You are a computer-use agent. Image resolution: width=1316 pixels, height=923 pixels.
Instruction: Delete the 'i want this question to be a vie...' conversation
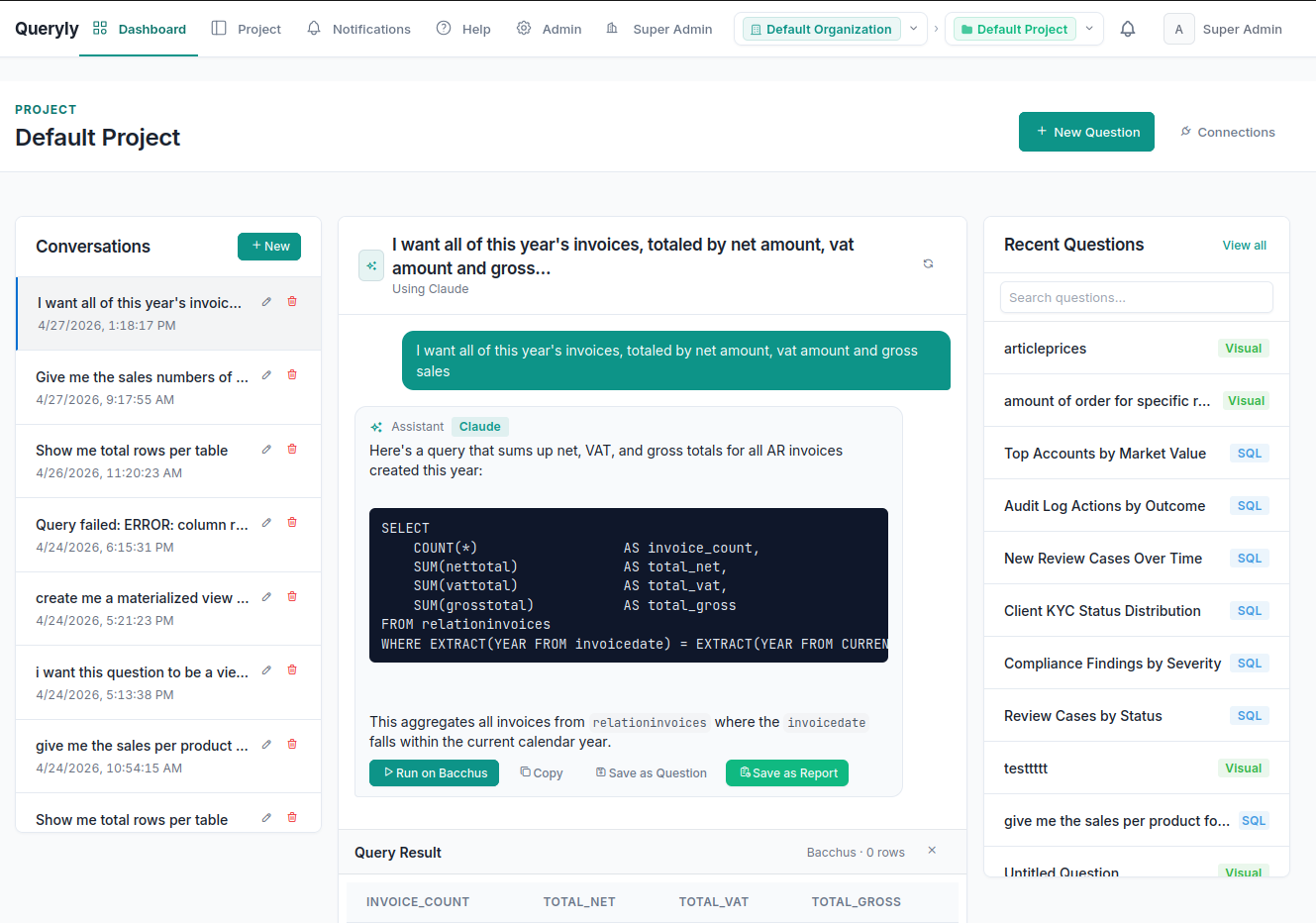tap(292, 670)
